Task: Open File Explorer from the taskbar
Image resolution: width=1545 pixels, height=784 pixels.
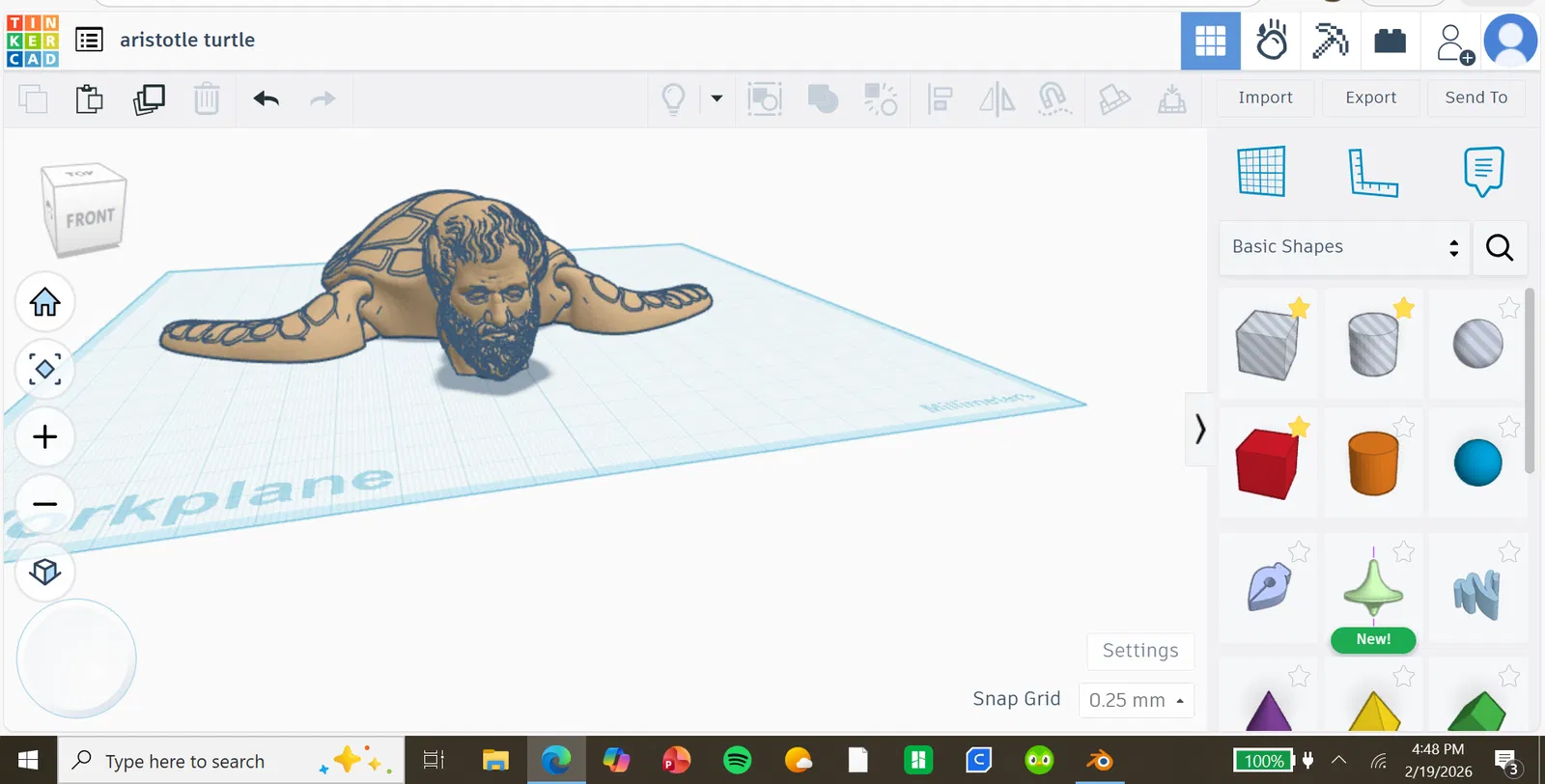Action: point(495,761)
